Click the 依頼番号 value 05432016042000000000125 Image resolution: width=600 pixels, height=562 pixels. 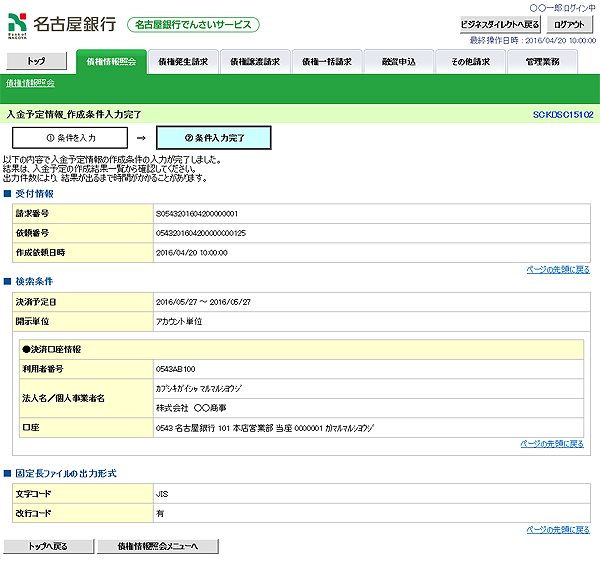coord(201,233)
